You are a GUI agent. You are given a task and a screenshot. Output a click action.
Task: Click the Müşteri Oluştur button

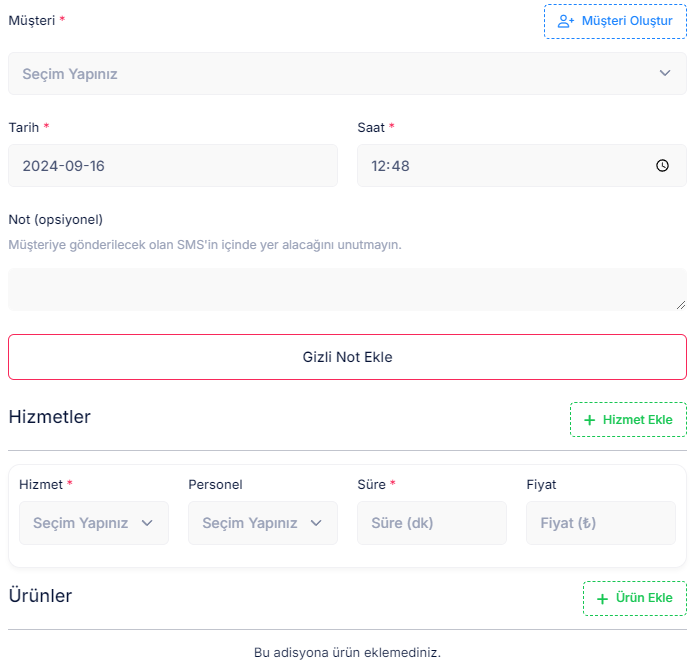615,21
